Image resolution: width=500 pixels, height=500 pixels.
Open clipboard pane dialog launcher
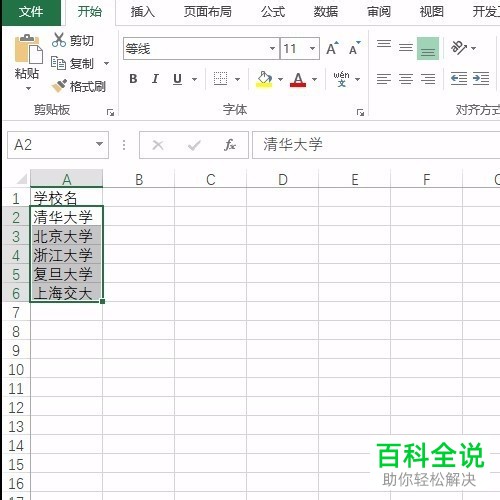coord(110,113)
